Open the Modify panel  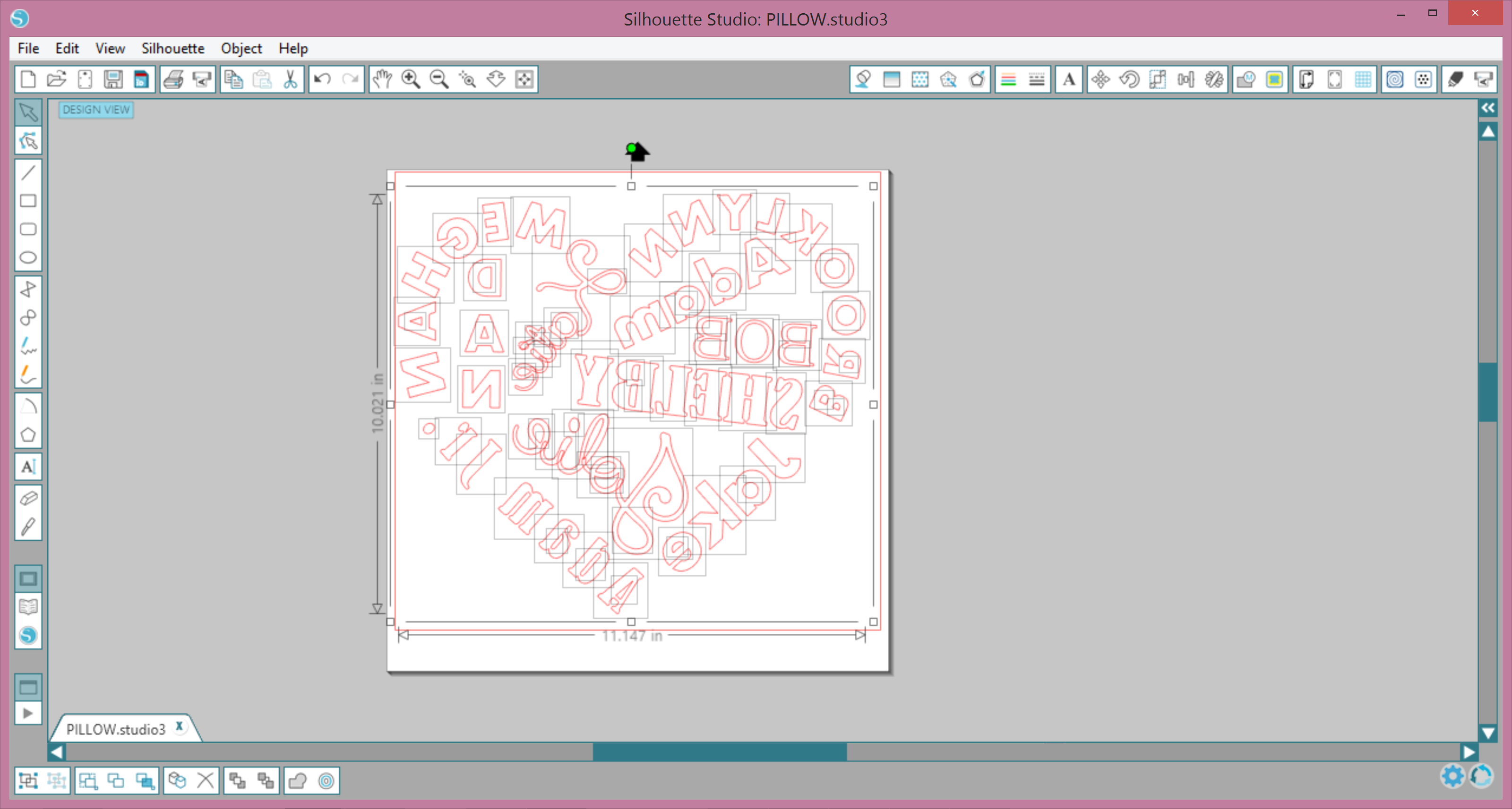coord(1246,79)
